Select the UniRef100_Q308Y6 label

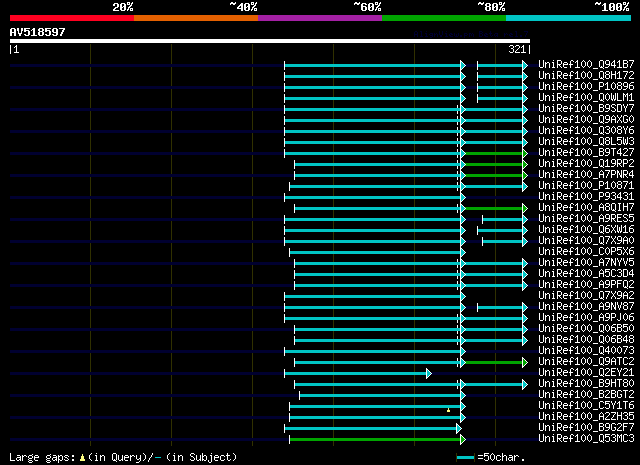(x=586, y=130)
